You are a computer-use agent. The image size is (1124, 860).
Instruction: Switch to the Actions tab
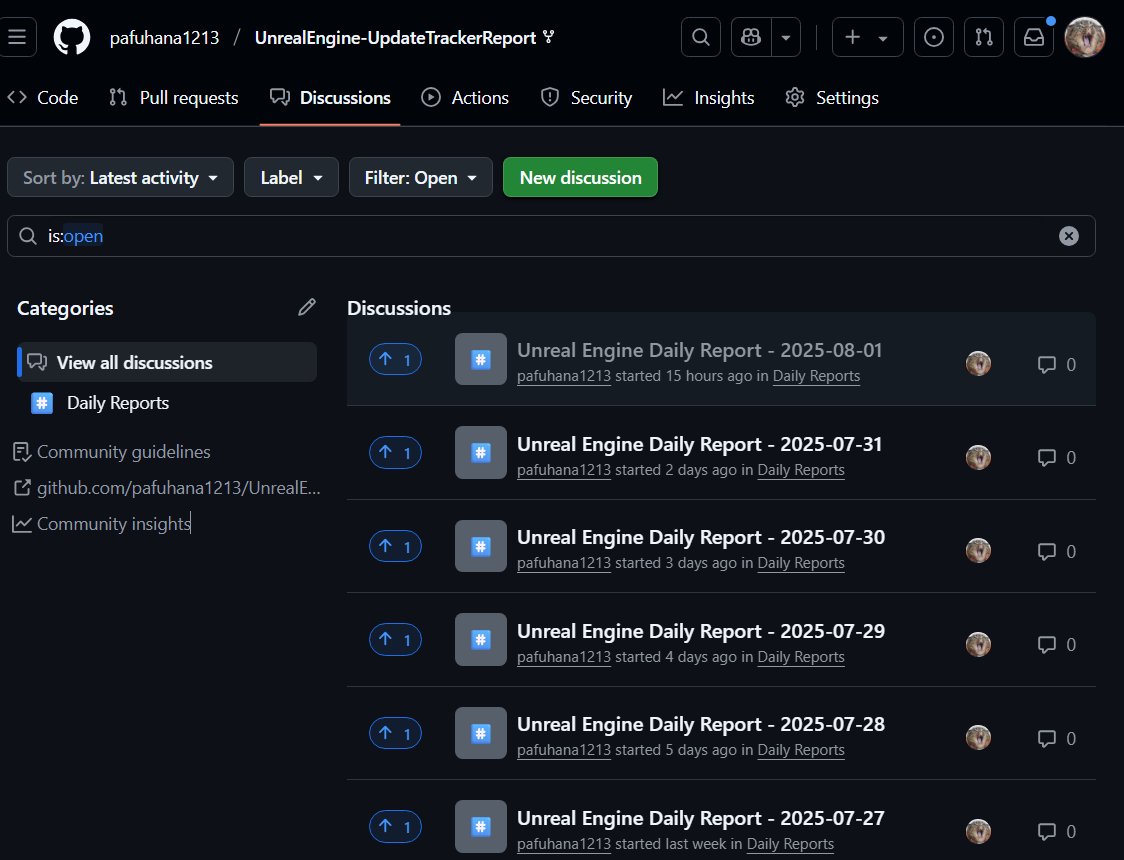click(465, 97)
